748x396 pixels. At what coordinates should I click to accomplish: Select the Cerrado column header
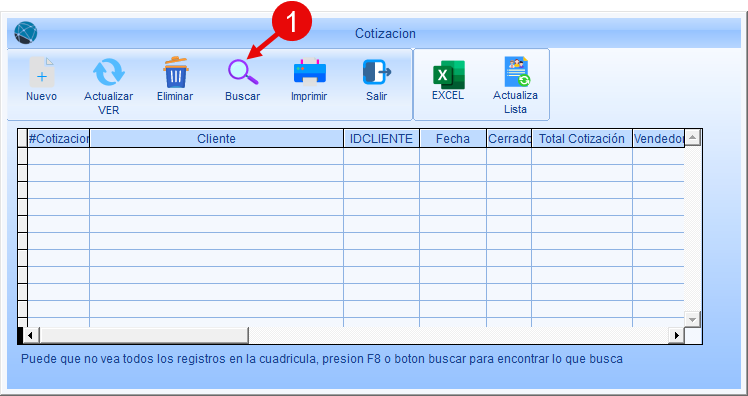point(509,138)
